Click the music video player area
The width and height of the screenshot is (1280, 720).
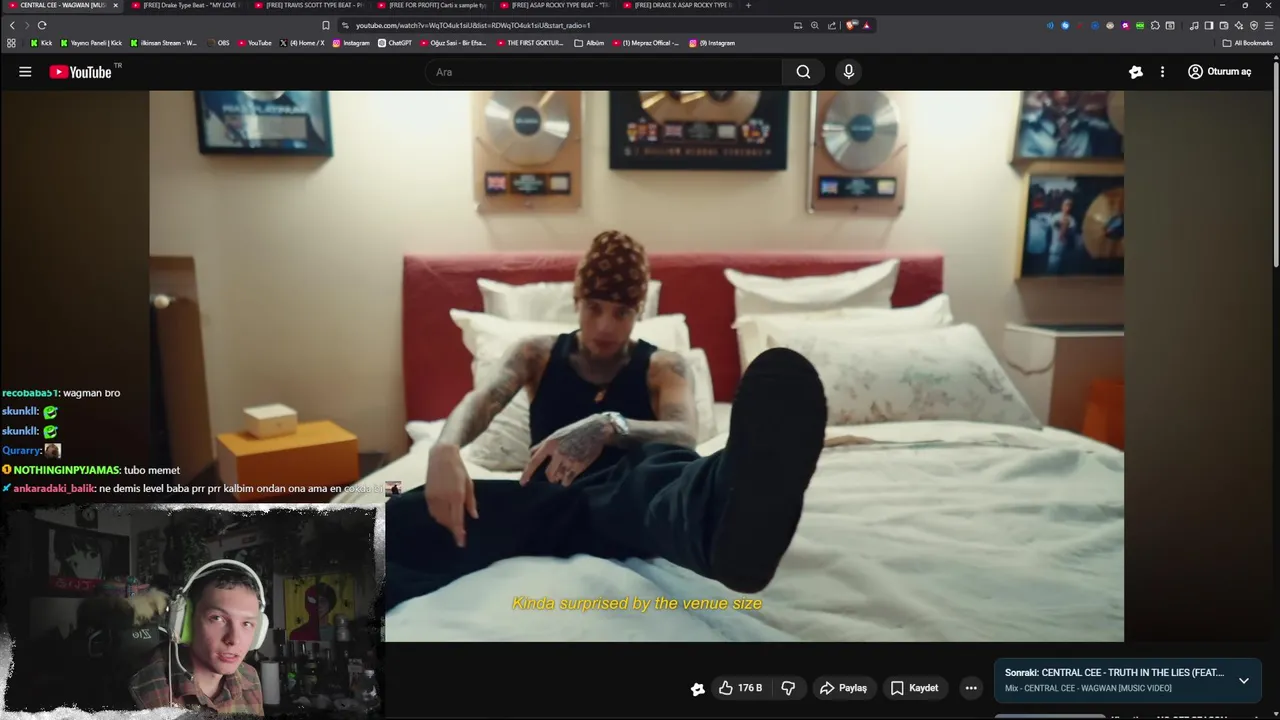[636, 366]
